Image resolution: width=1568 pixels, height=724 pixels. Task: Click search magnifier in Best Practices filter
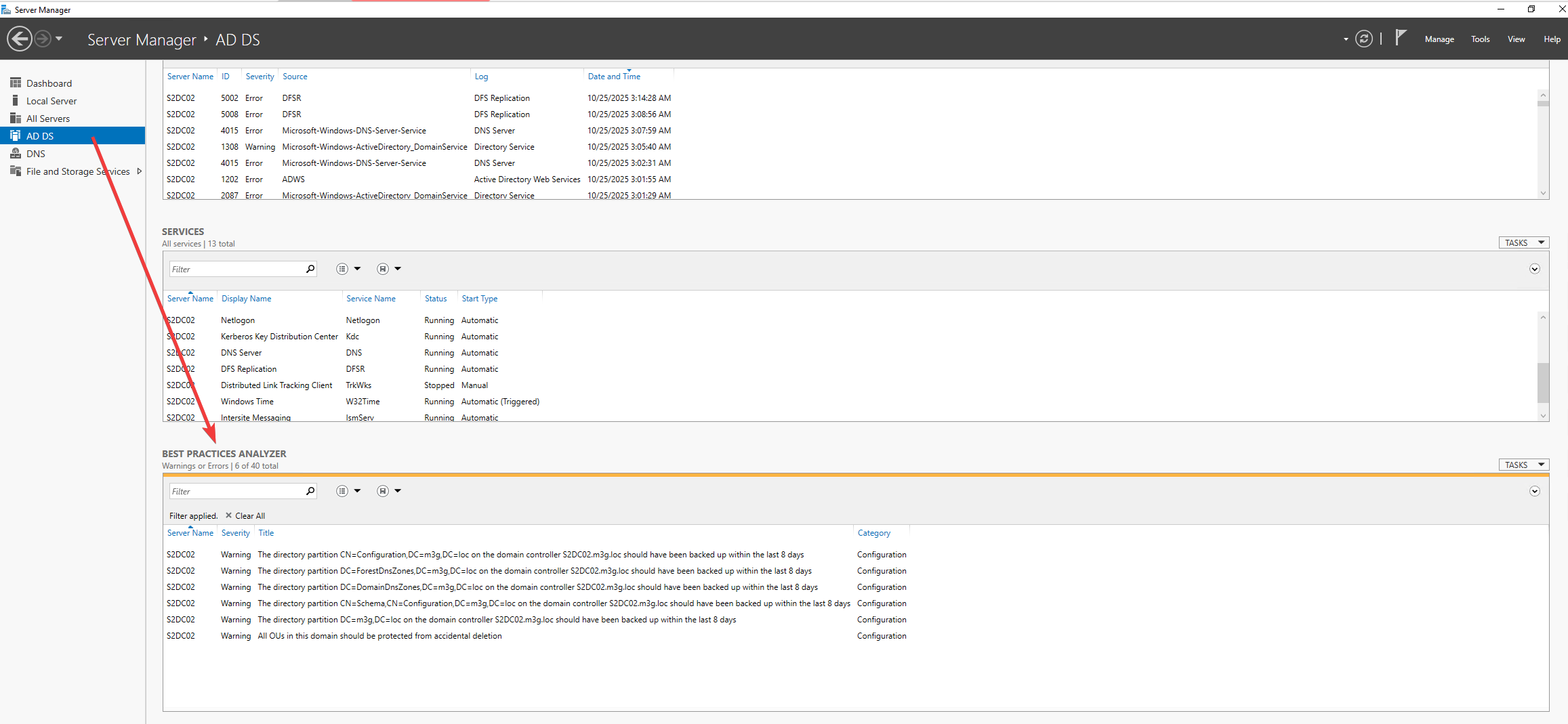pyautogui.click(x=310, y=491)
